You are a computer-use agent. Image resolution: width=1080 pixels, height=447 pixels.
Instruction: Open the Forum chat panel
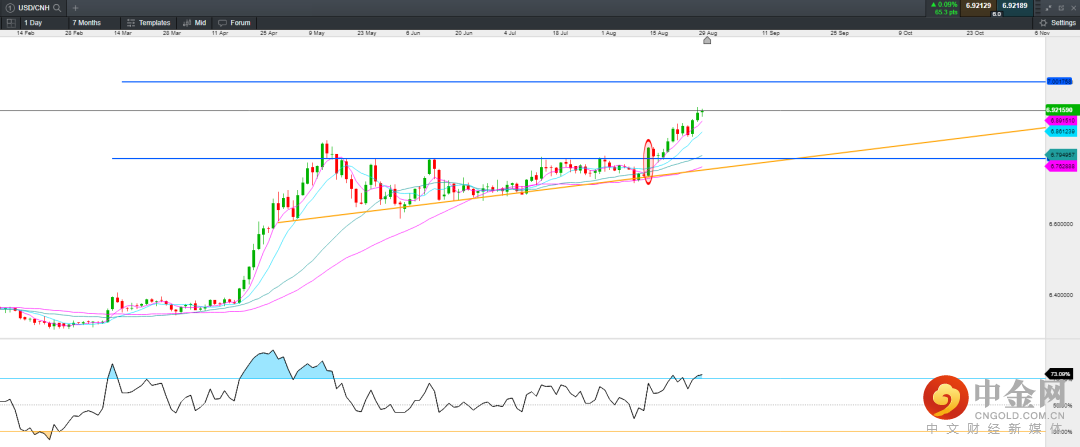pos(235,22)
